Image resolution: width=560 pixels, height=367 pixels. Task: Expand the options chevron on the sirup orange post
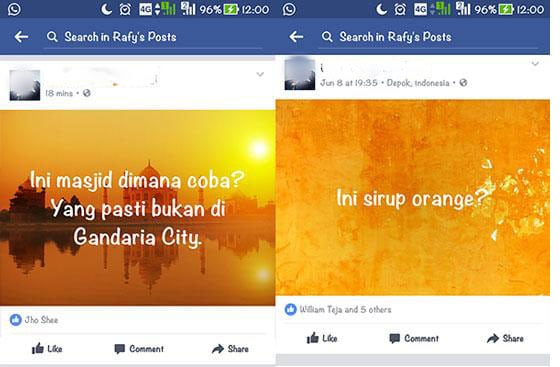(x=535, y=64)
